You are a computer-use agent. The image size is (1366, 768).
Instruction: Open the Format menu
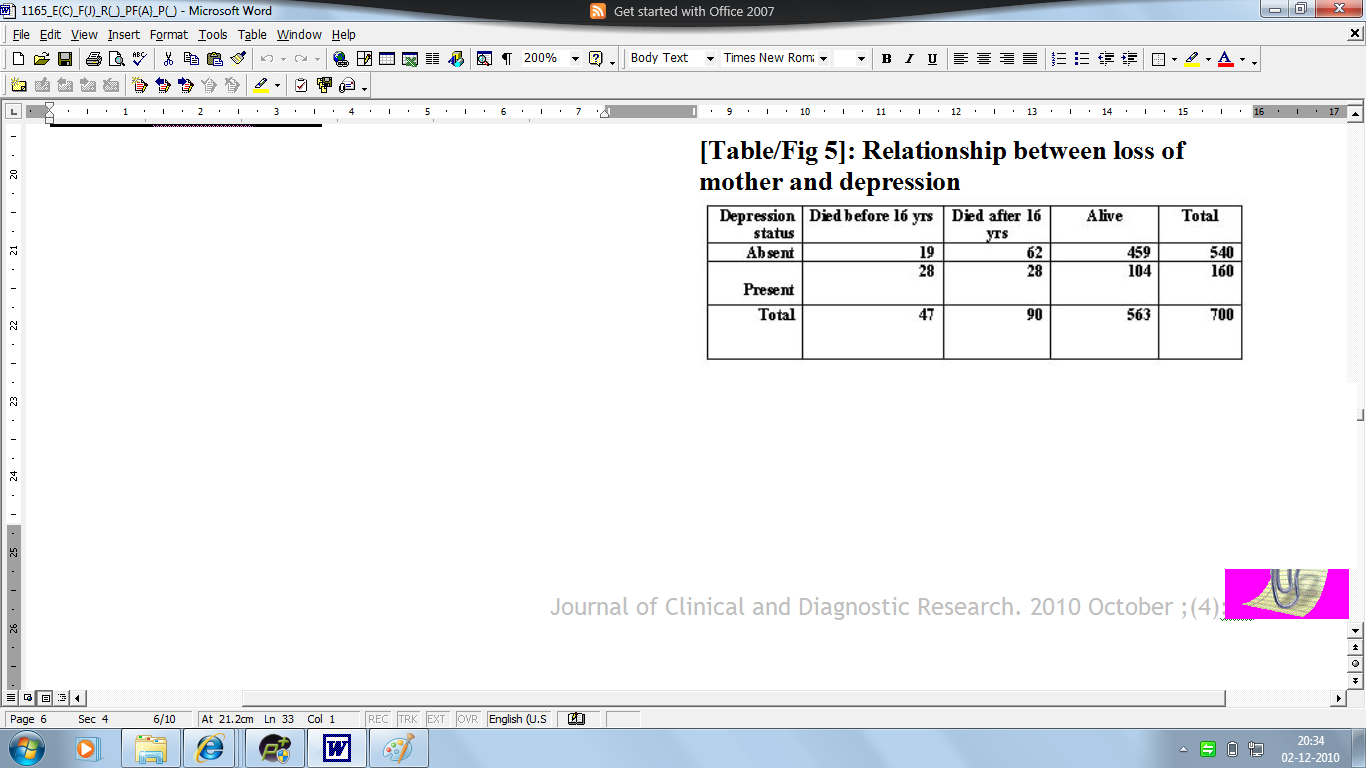(168, 35)
